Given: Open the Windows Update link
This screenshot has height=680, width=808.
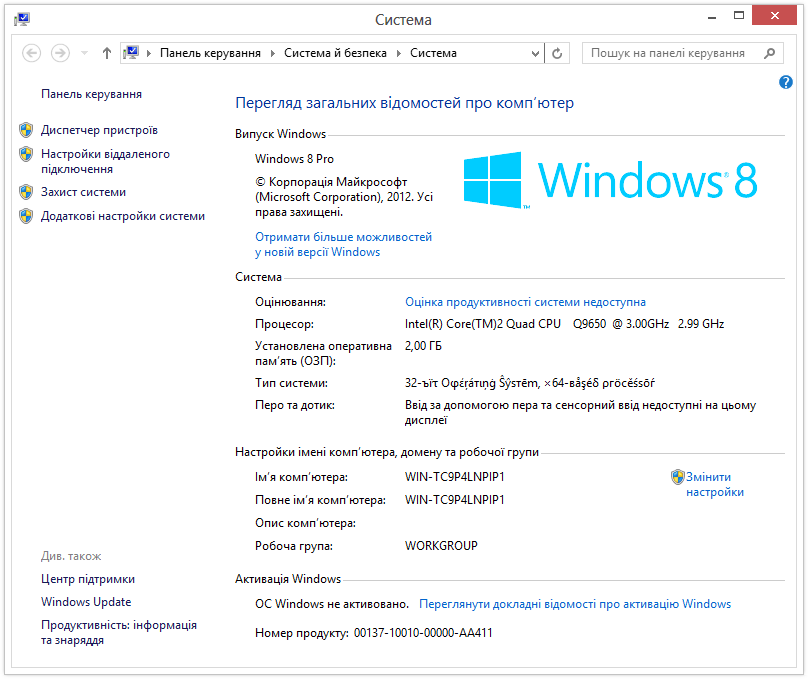Looking at the screenshot, I should pyautogui.click(x=86, y=602).
